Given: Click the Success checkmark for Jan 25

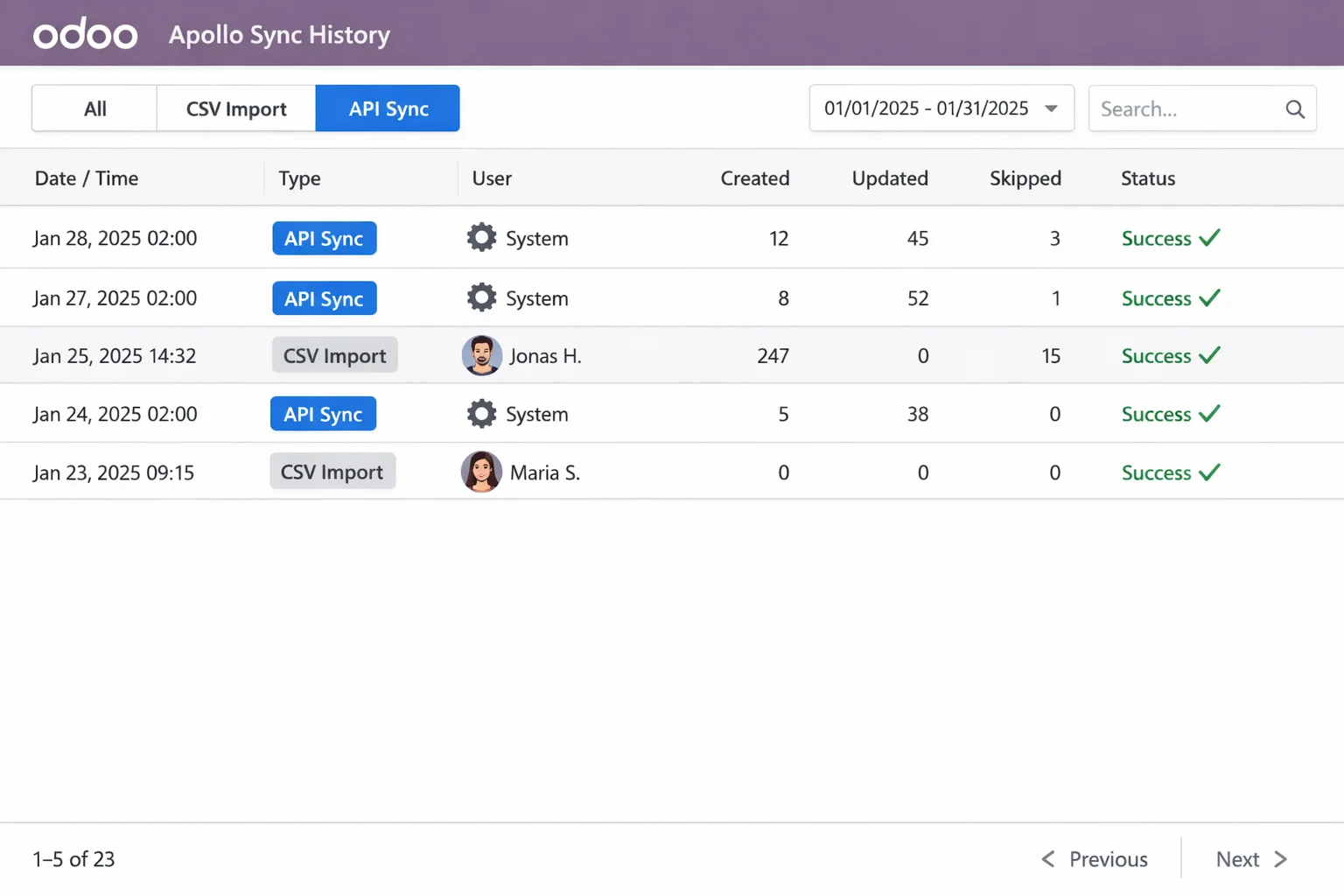Looking at the screenshot, I should pos(1209,355).
